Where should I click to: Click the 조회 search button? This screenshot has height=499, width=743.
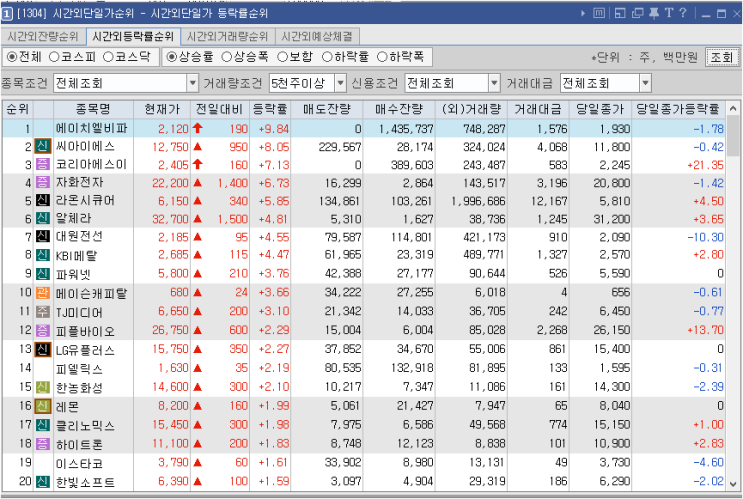(x=722, y=57)
